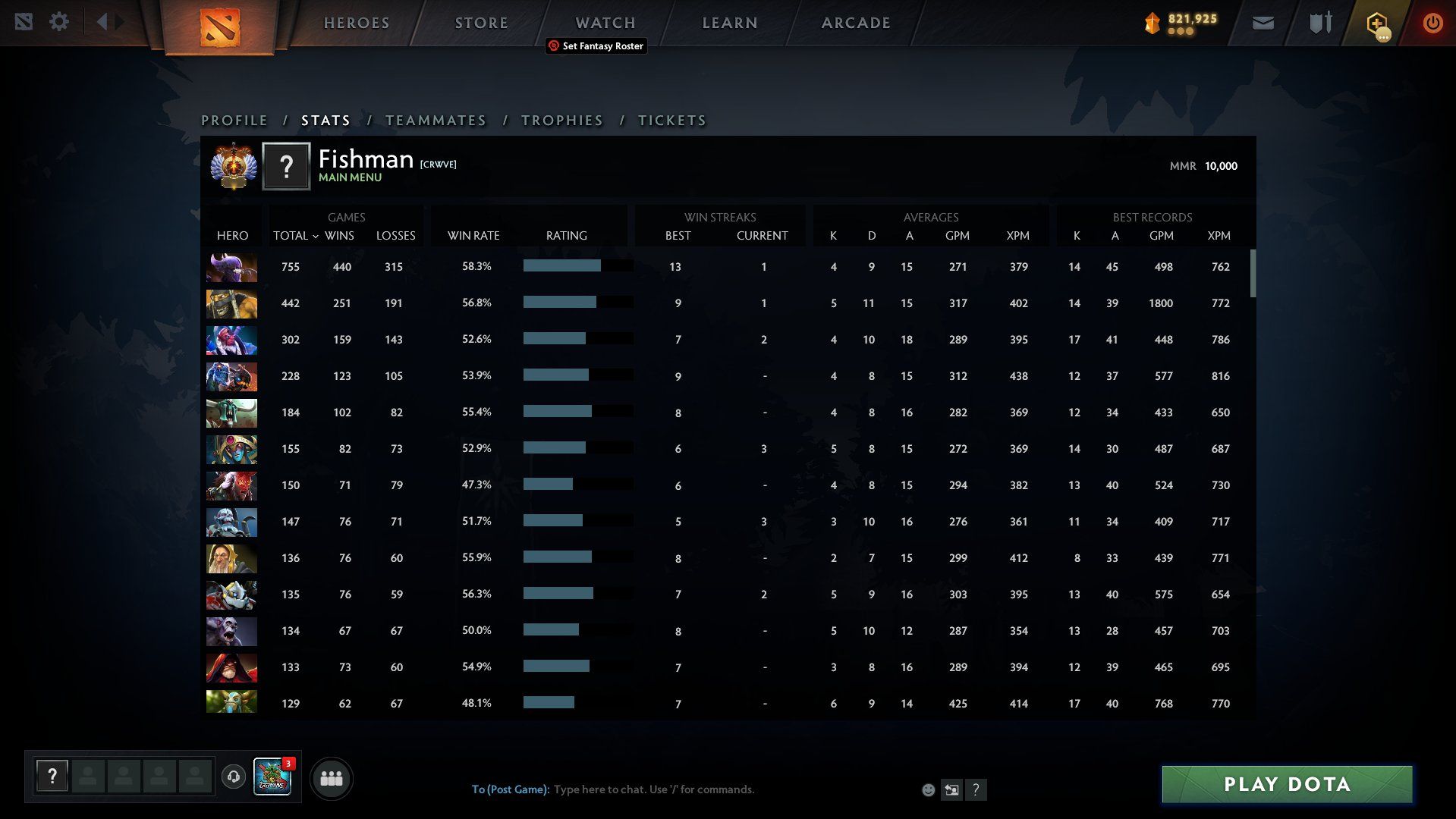Viewport: 1456px width, 819px height.
Task: Go to the Dota 2 home logo
Action: click(x=219, y=27)
